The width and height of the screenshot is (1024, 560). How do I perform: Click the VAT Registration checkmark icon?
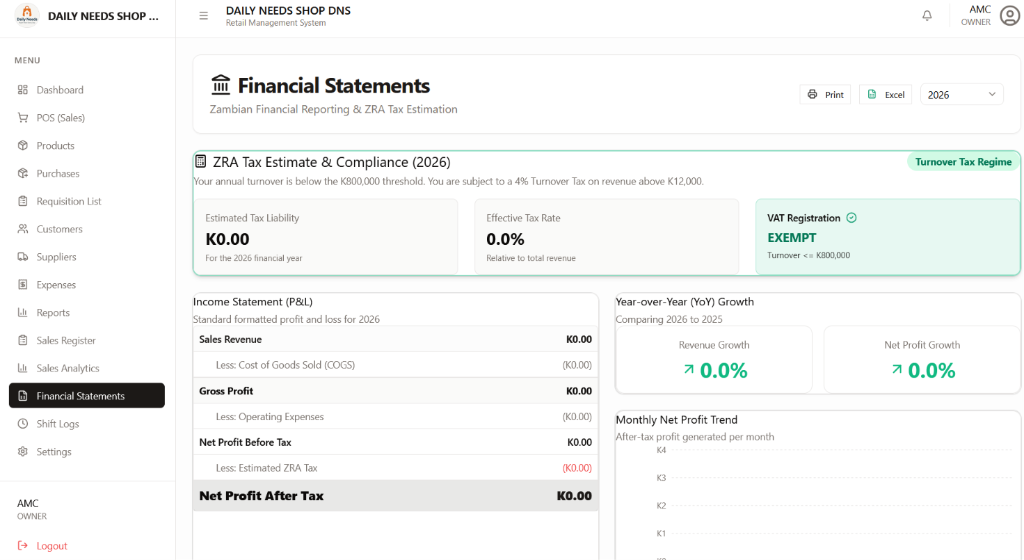coord(852,218)
